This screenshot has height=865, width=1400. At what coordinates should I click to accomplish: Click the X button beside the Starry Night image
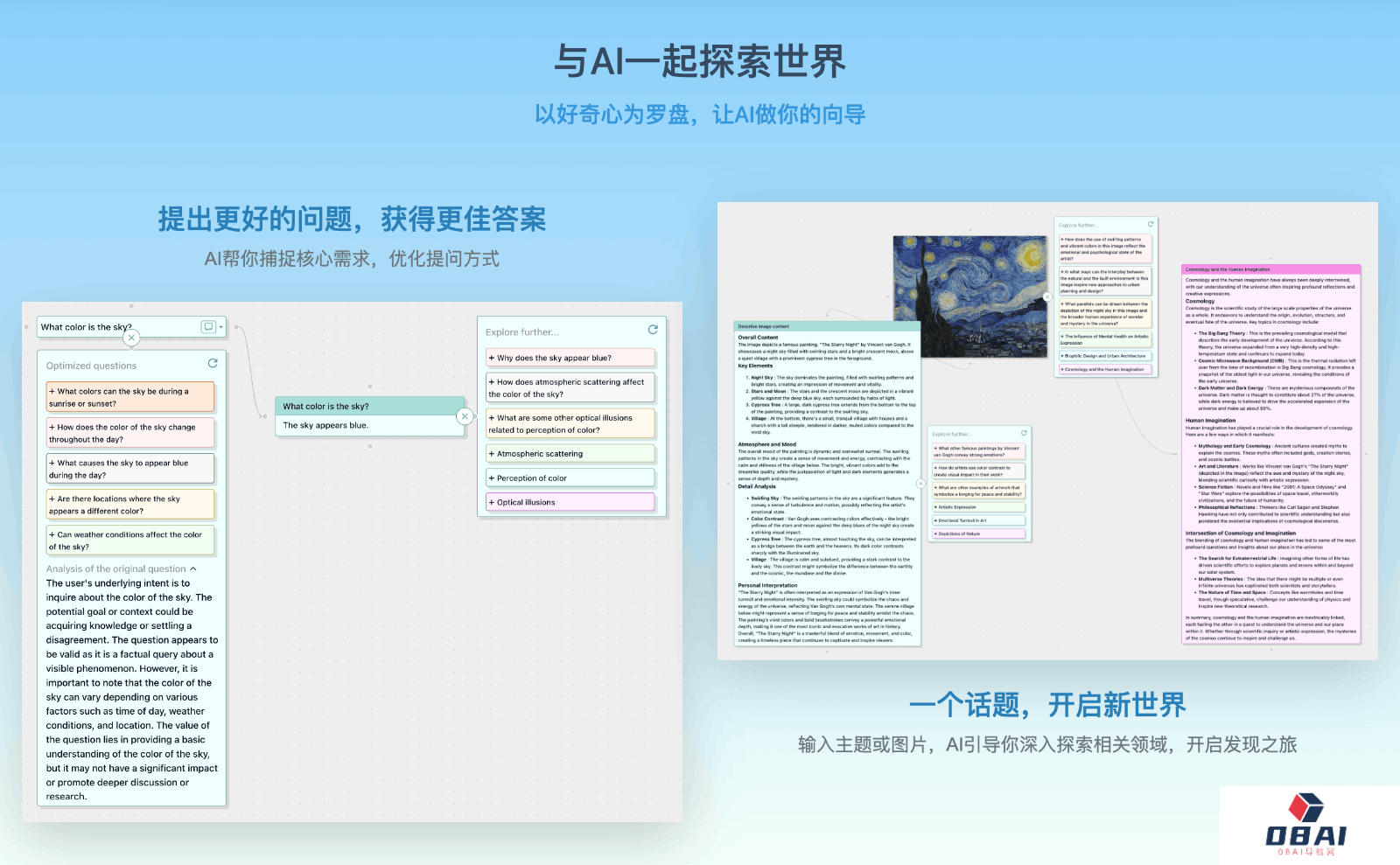[x=1047, y=297]
